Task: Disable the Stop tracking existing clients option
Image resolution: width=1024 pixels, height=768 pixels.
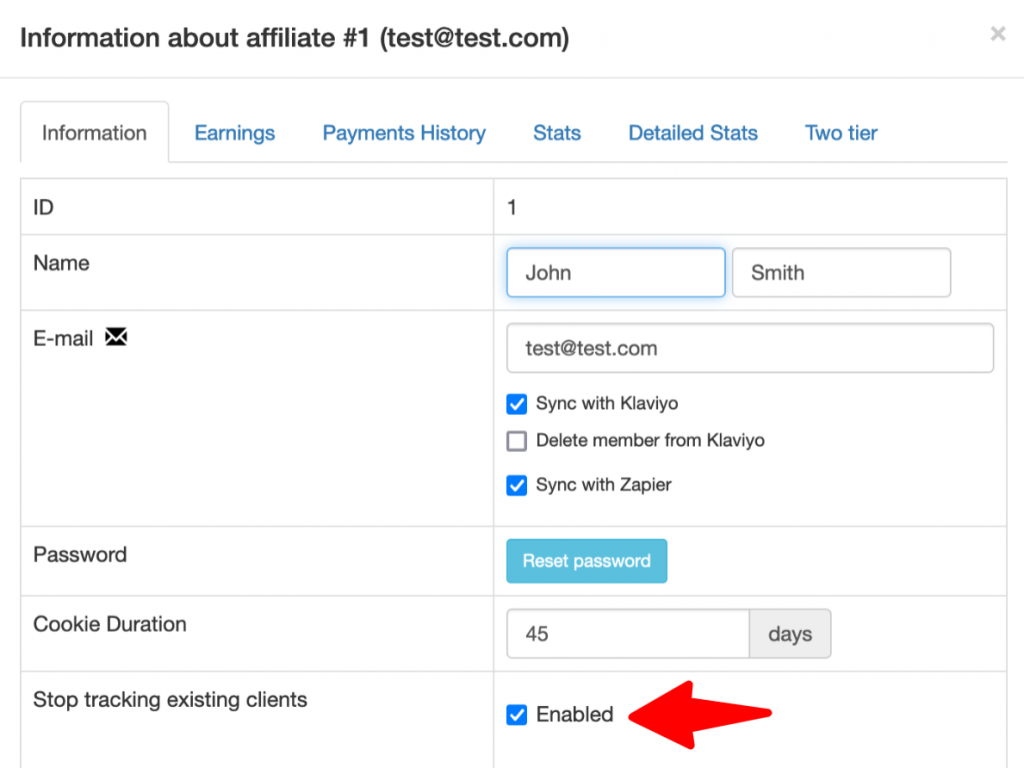Action: point(516,715)
